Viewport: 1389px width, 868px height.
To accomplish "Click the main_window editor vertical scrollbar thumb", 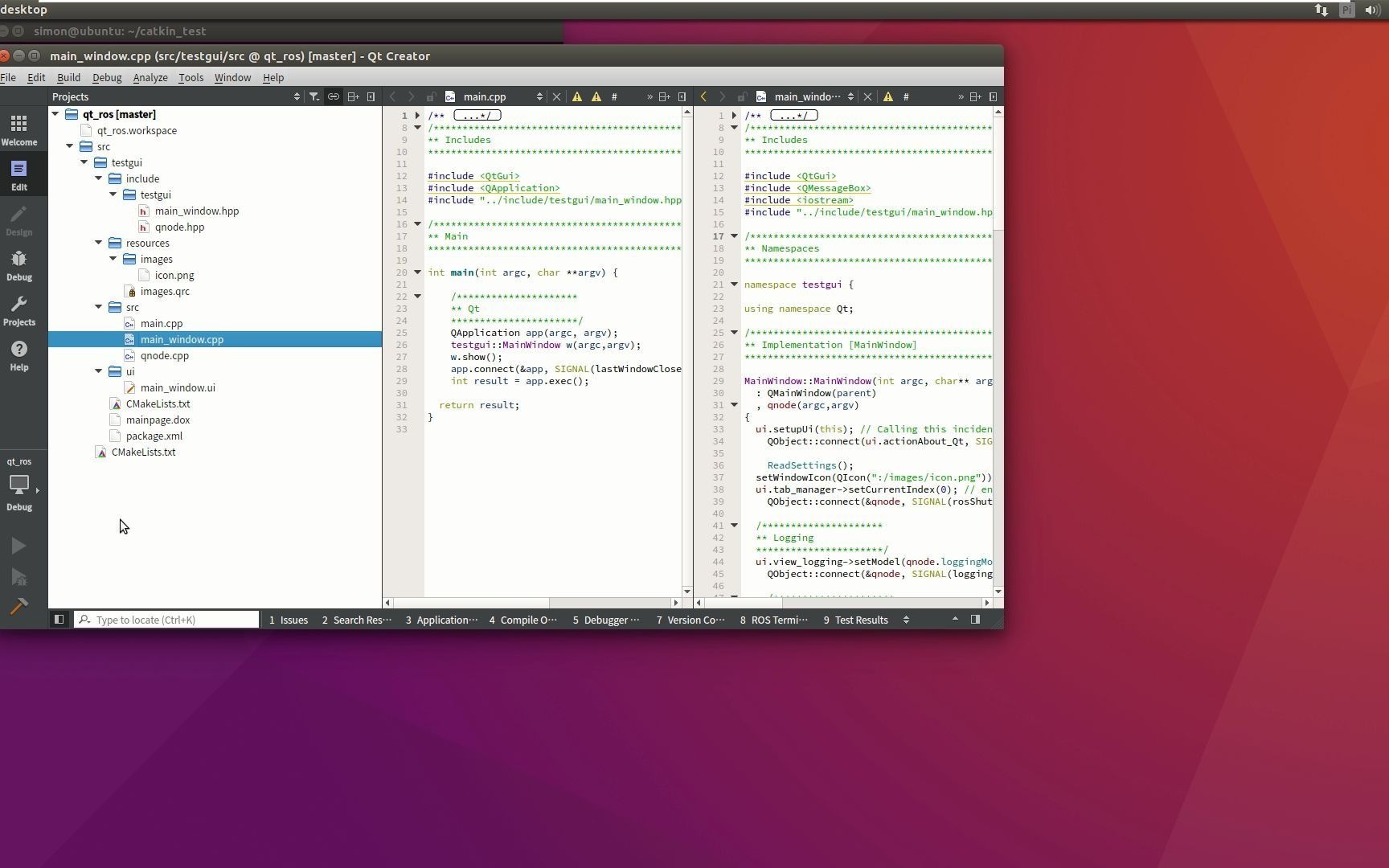I will coord(998,174).
